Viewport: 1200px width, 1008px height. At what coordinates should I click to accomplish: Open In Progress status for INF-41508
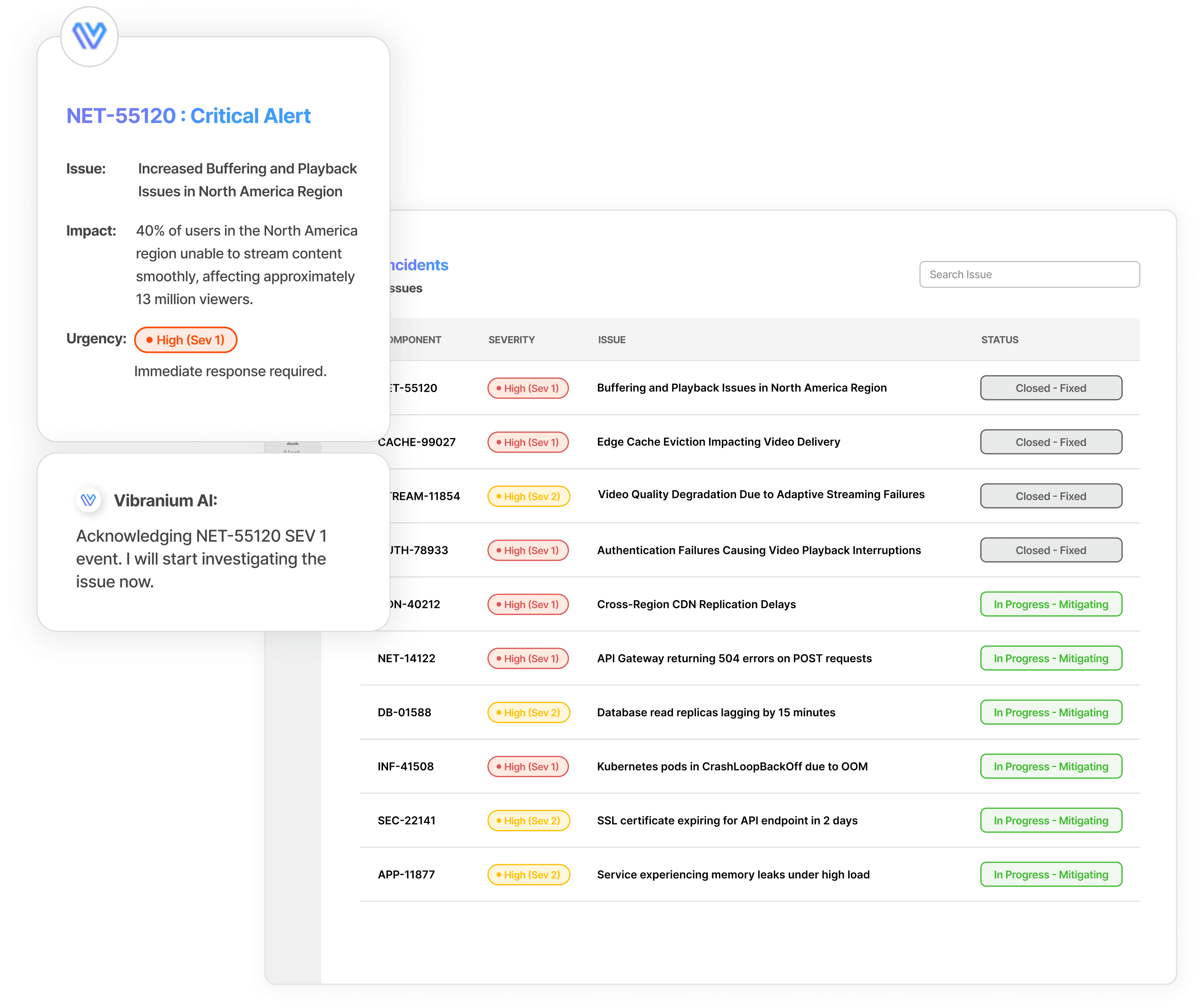pos(1051,766)
